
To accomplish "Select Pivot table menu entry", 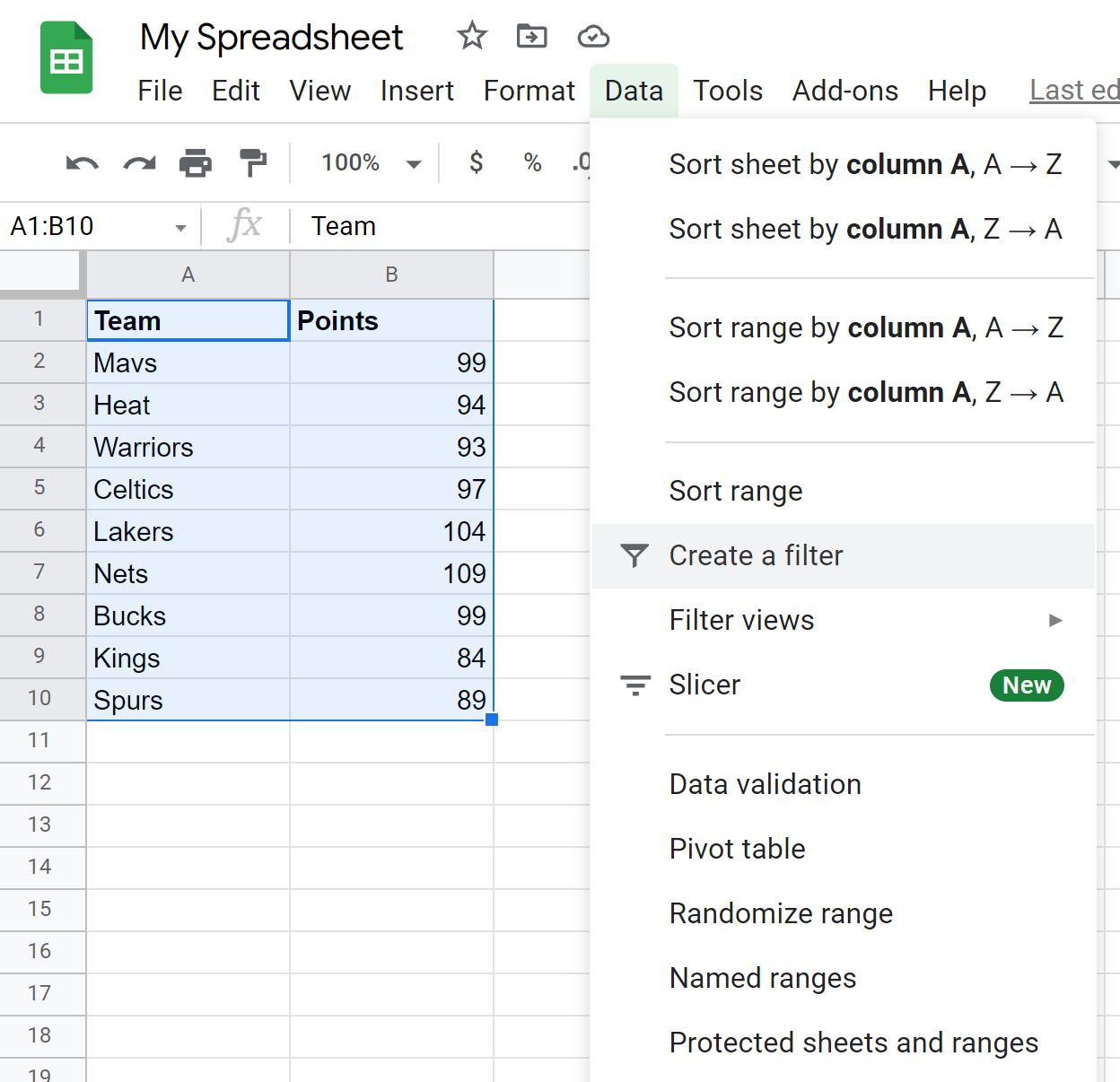I will 737,849.
